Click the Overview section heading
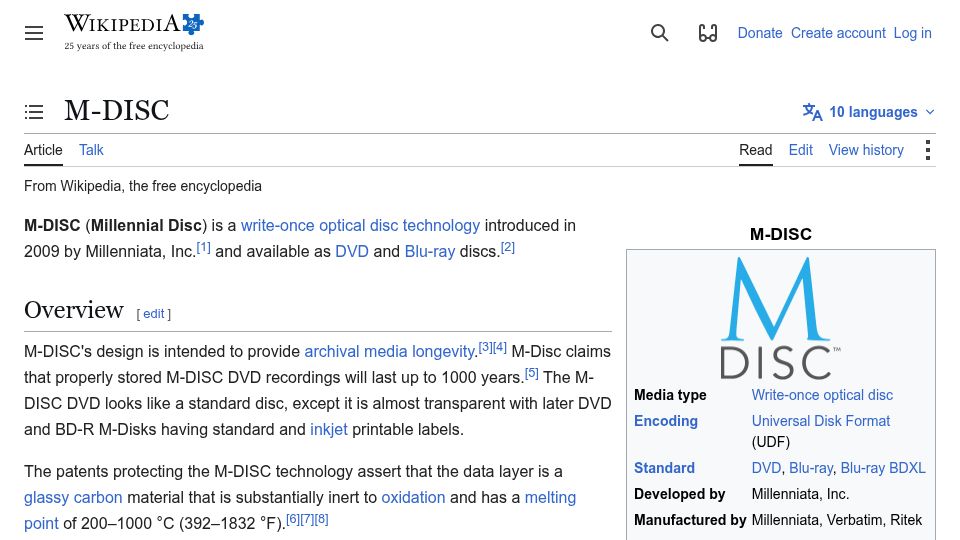The image size is (960, 540). pos(73,310)
